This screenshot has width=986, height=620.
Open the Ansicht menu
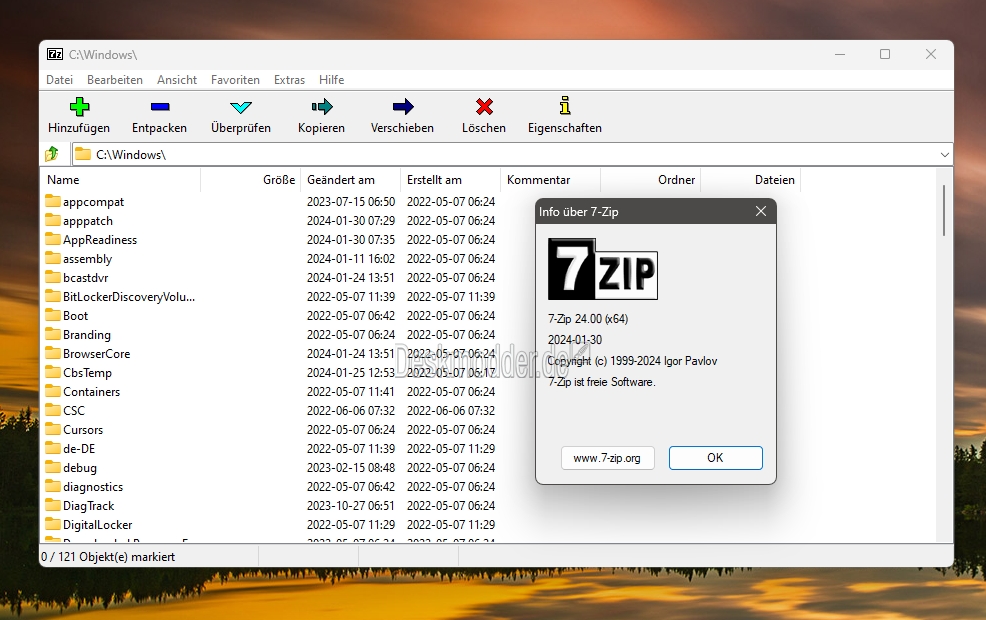tap(177, 80)
